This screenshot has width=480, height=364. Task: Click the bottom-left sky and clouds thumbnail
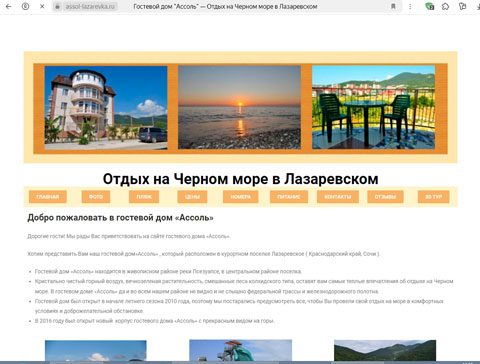(x=96, y=350)
